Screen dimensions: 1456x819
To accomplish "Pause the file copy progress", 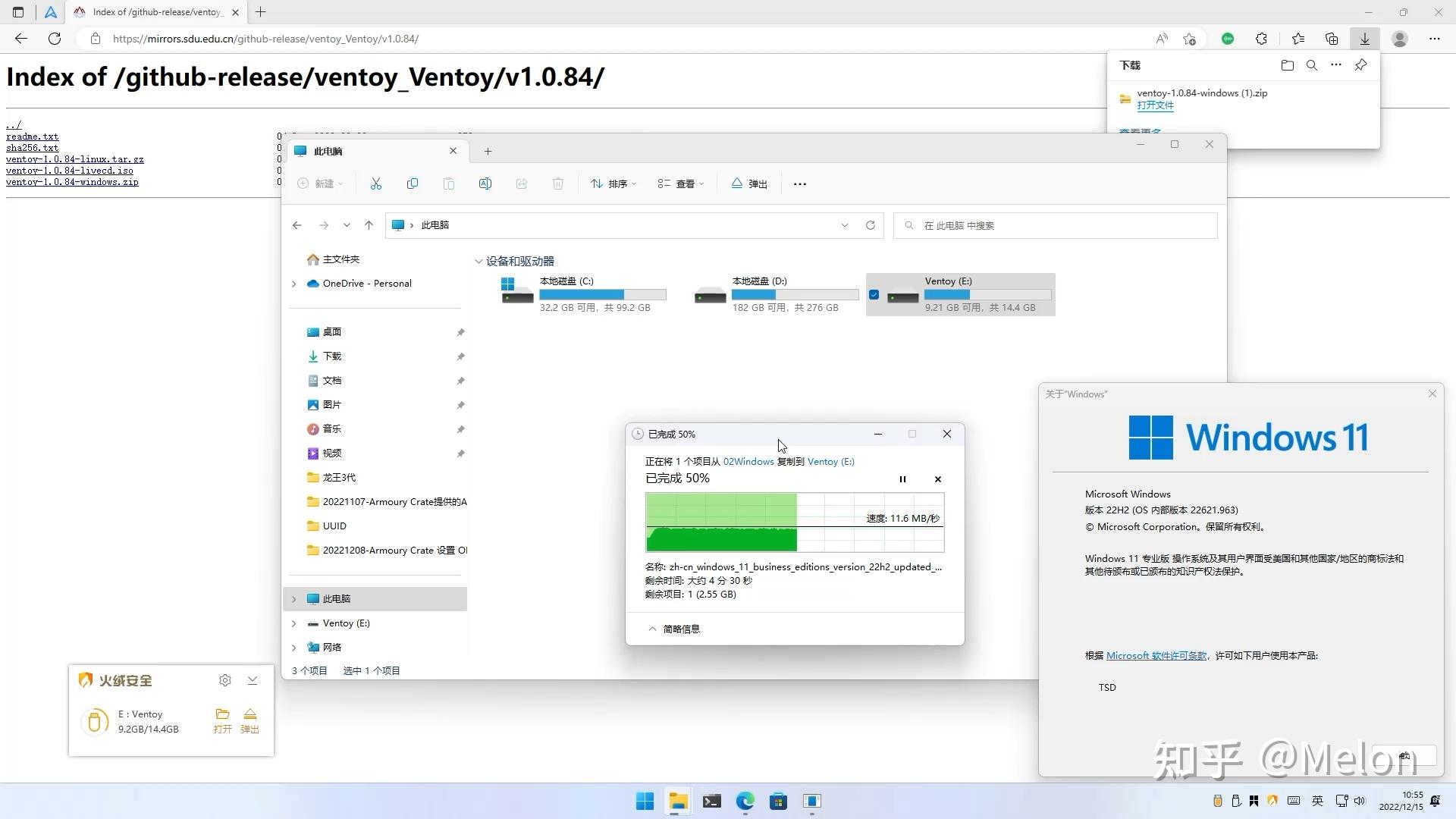I will (x=902, y=479).
